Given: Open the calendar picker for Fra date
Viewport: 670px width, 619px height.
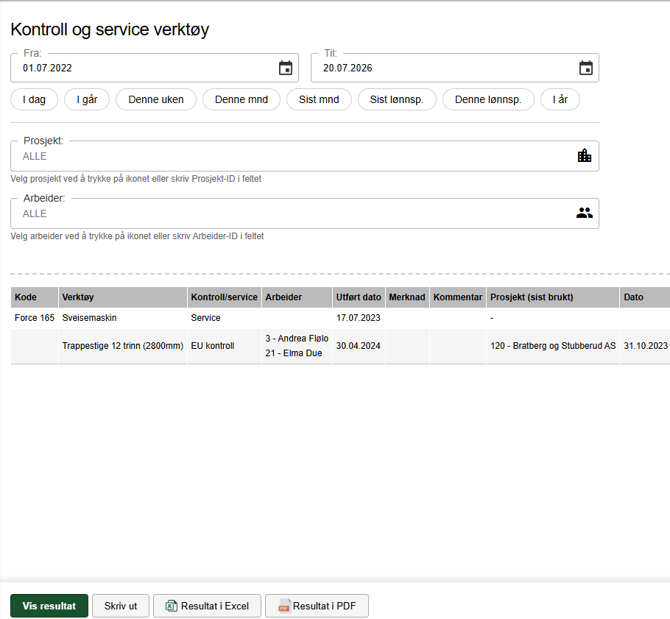Looking at the screenshot, I should pyautogui.click(x=285, y=68).
